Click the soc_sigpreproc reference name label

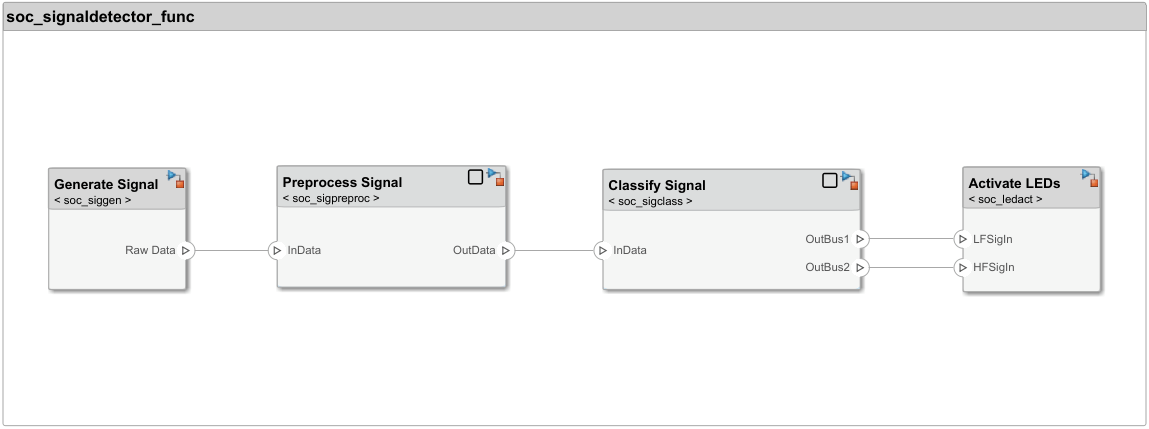(331, 198)
